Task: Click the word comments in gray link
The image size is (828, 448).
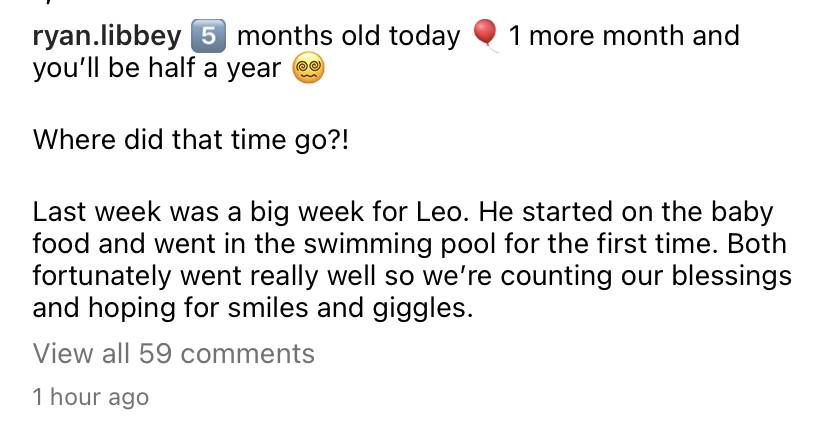Action: click(x=248, y=354)
